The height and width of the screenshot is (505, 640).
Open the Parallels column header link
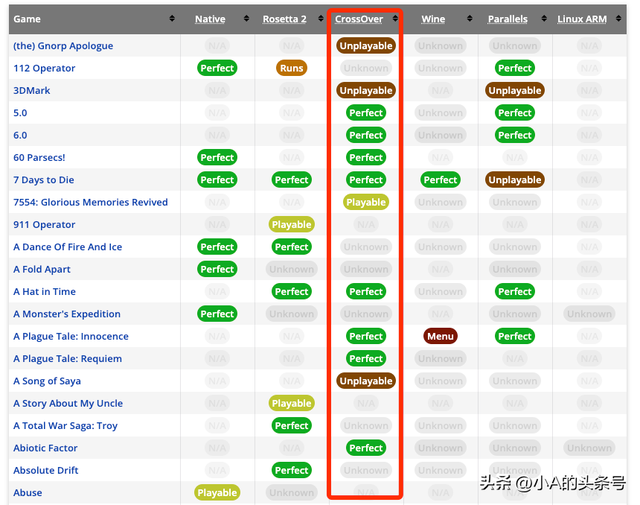coord(508,19)
